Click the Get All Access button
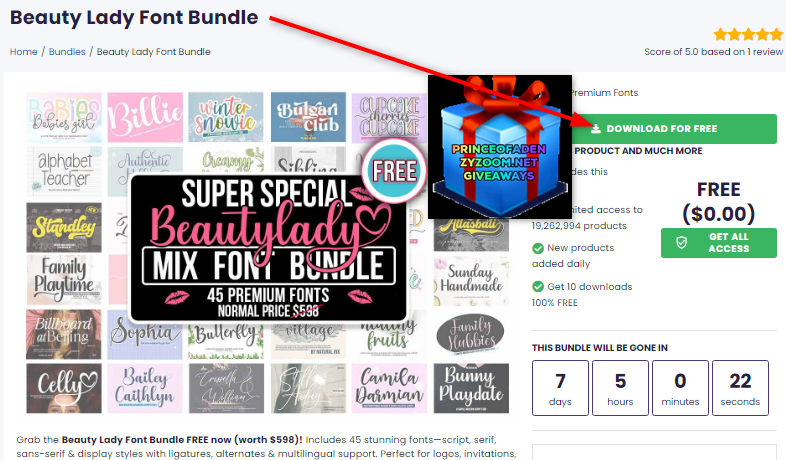Screen dimensions: 786x460 click(x=719, y=243)
